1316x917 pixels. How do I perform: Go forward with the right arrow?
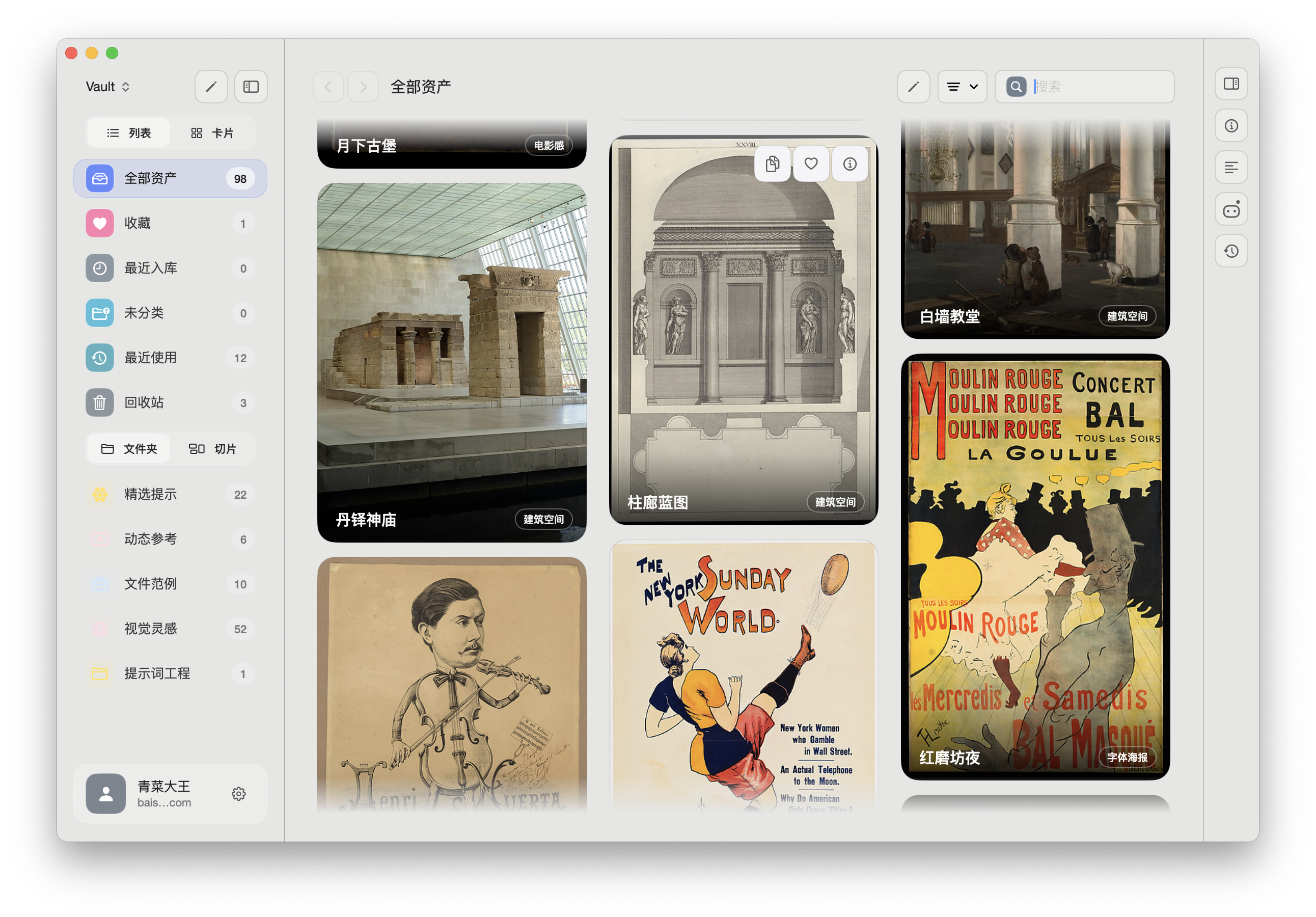pos(363,87)
